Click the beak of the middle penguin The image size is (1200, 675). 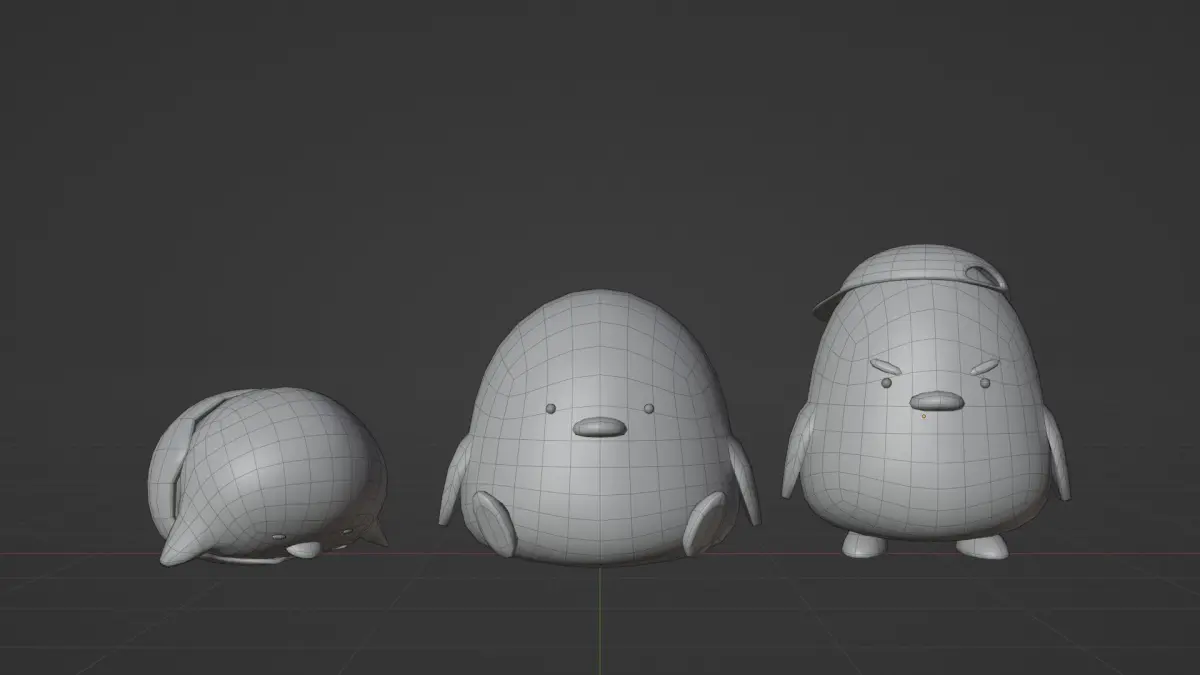[x=600, y=427]
